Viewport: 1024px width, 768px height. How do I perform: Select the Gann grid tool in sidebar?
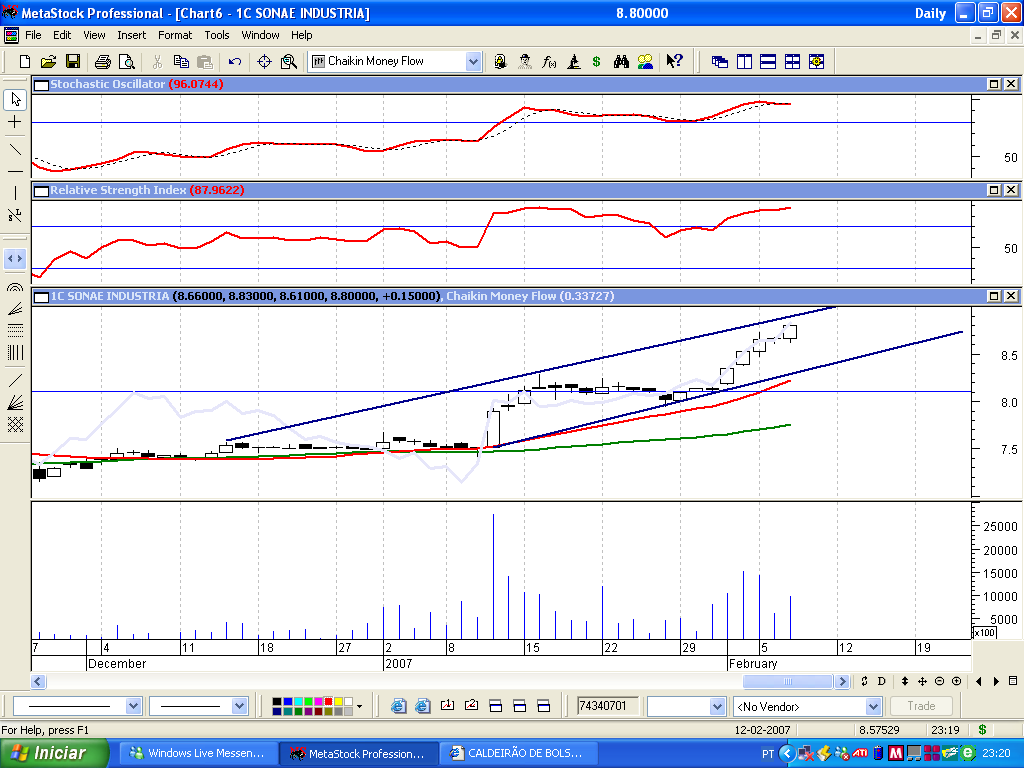(15, 424)
